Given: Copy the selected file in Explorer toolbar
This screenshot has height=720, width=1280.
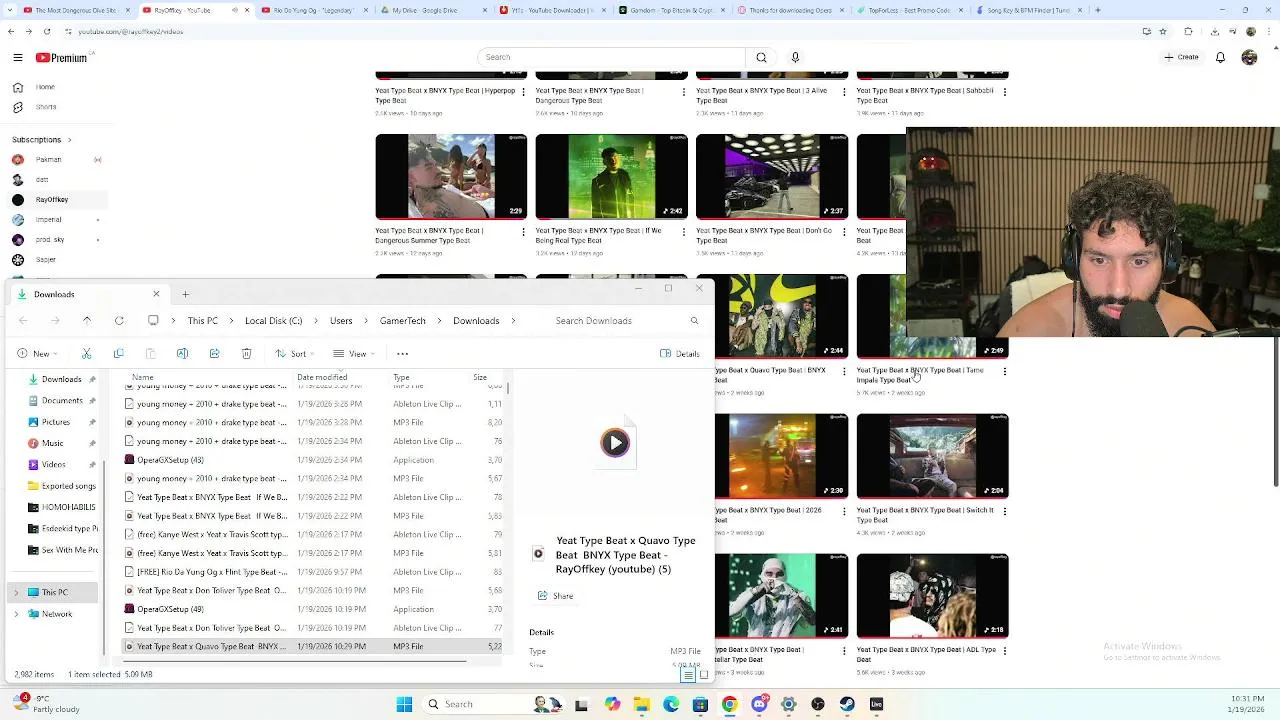Looking at the screenshot, I should point(118,354).
